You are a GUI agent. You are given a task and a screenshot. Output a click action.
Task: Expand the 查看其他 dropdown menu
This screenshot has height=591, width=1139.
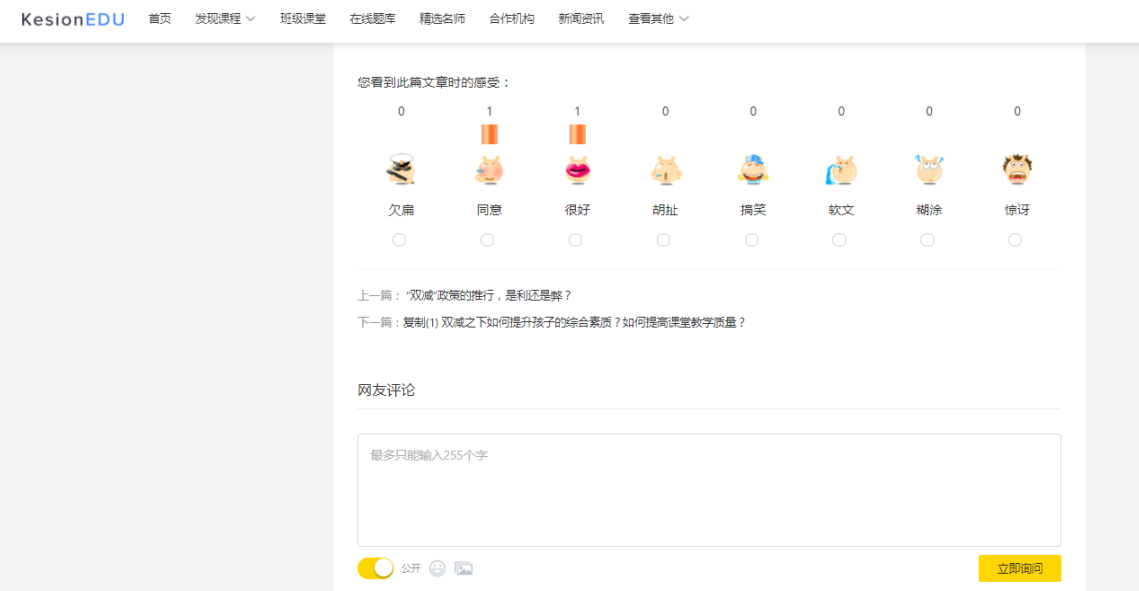(x=658, y=19)
